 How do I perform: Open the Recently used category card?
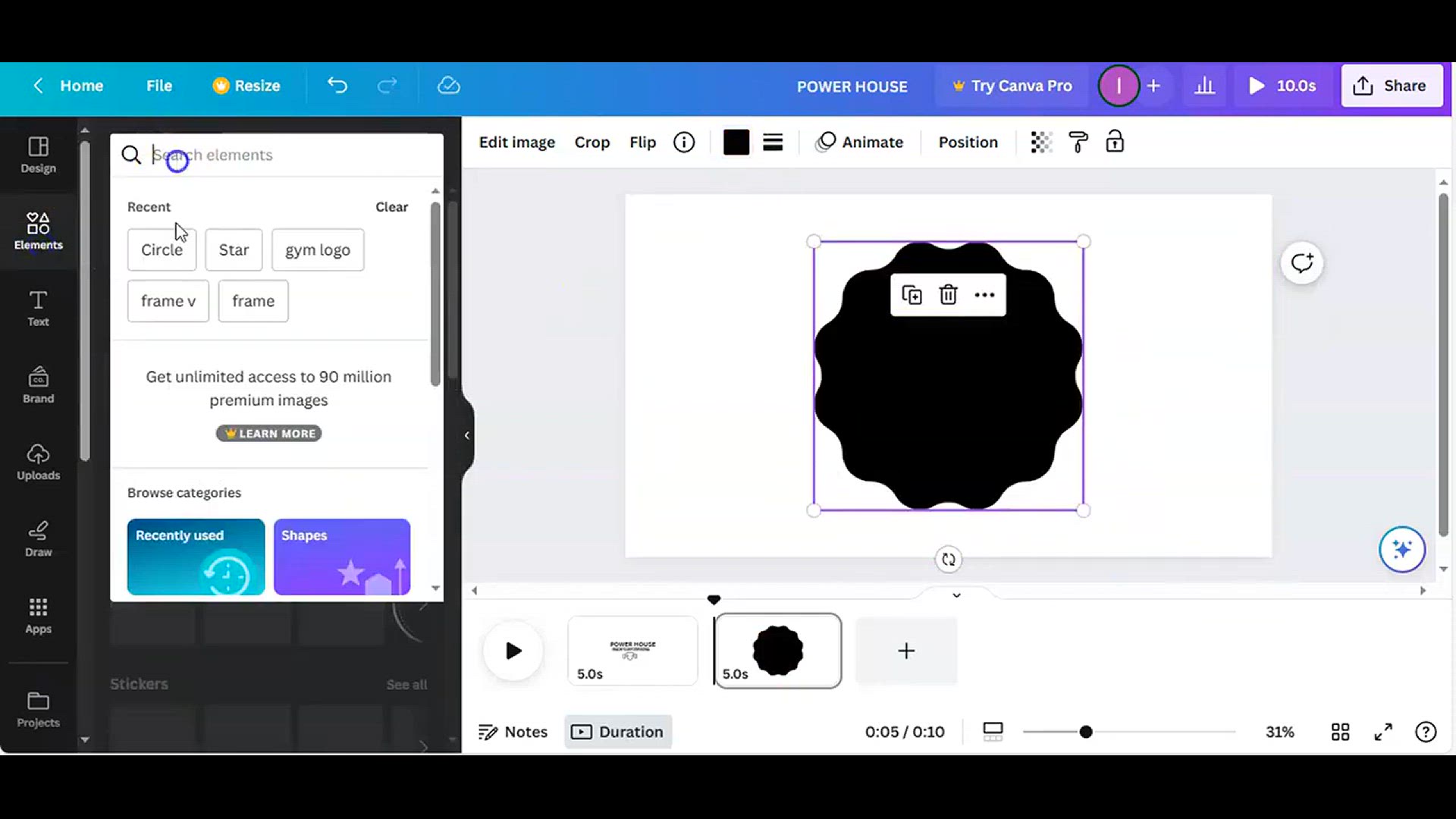tap(196, 557)
